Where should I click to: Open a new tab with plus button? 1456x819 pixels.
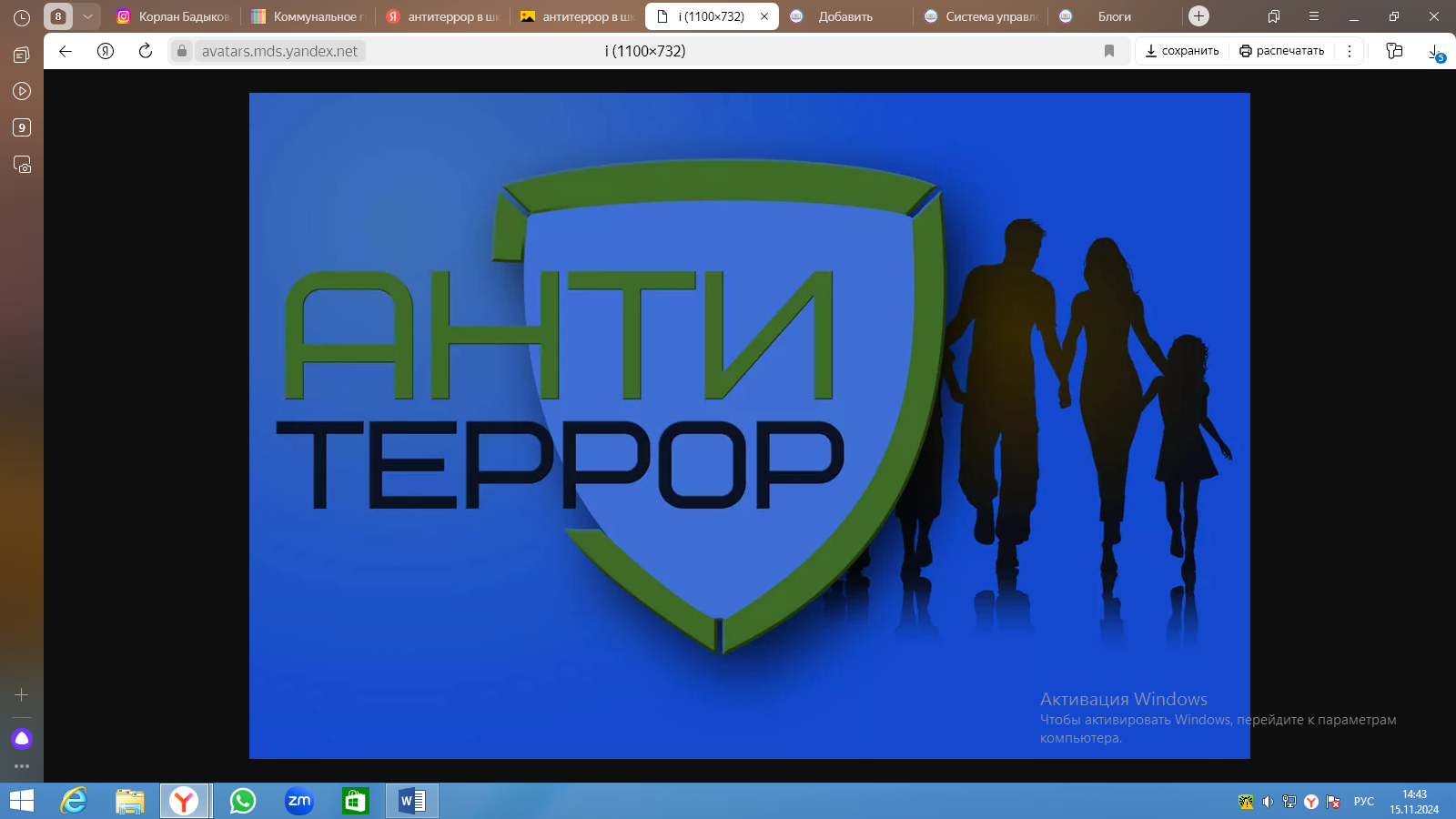tap(1198, 16)
